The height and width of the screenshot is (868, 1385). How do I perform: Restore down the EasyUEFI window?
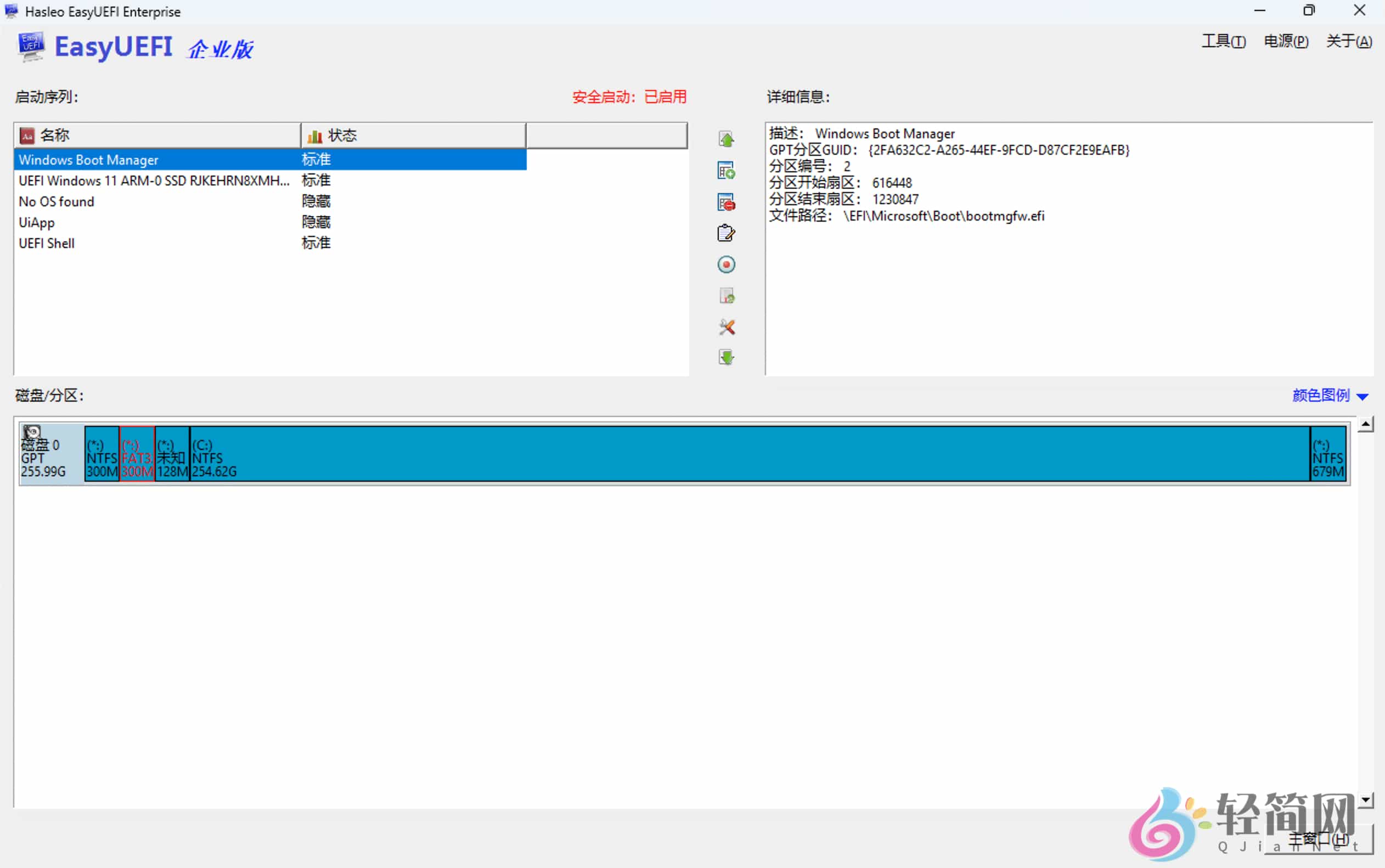(1309, 10)
